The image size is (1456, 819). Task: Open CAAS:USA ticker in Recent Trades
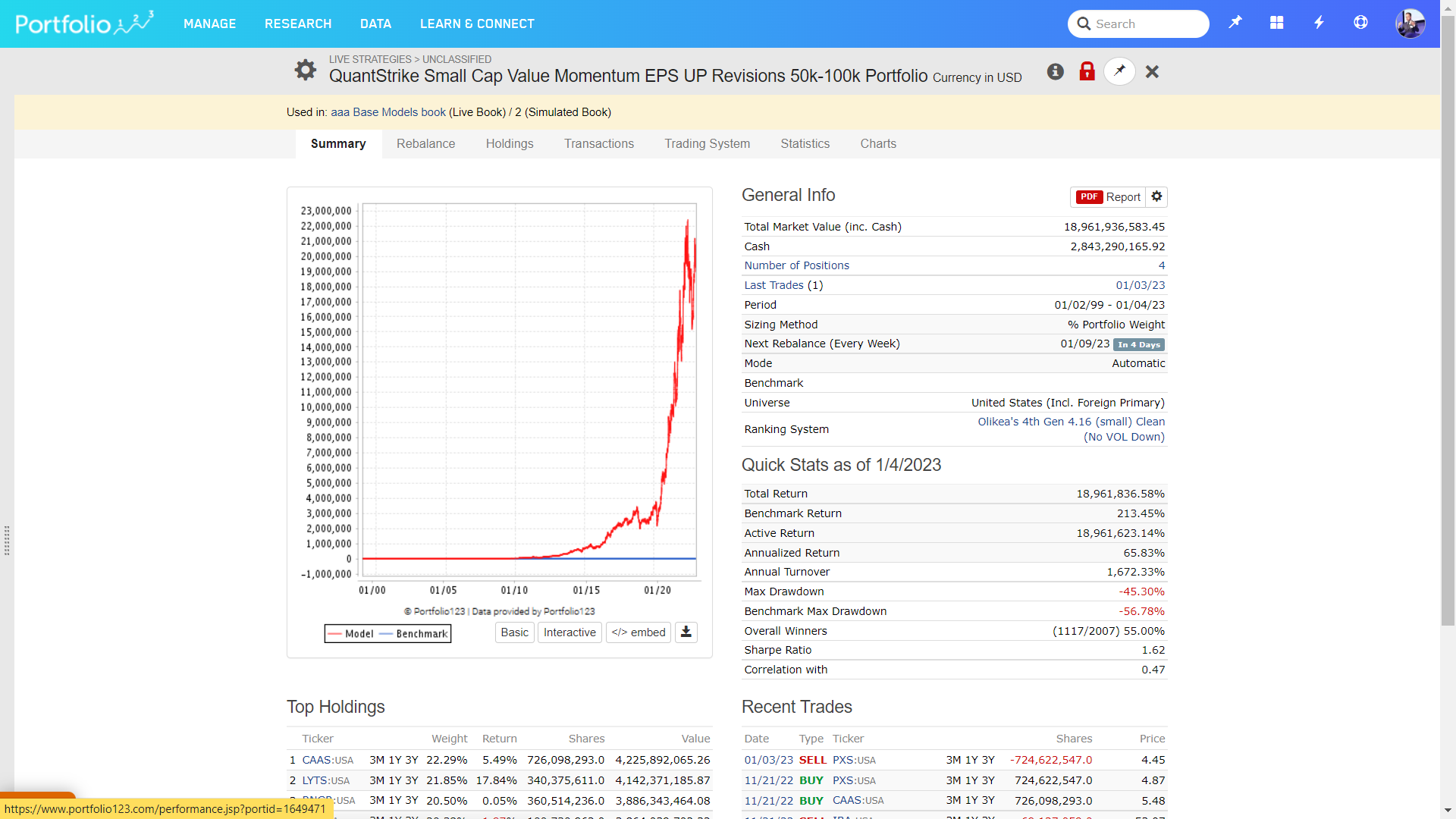click(x=858, y=801)
